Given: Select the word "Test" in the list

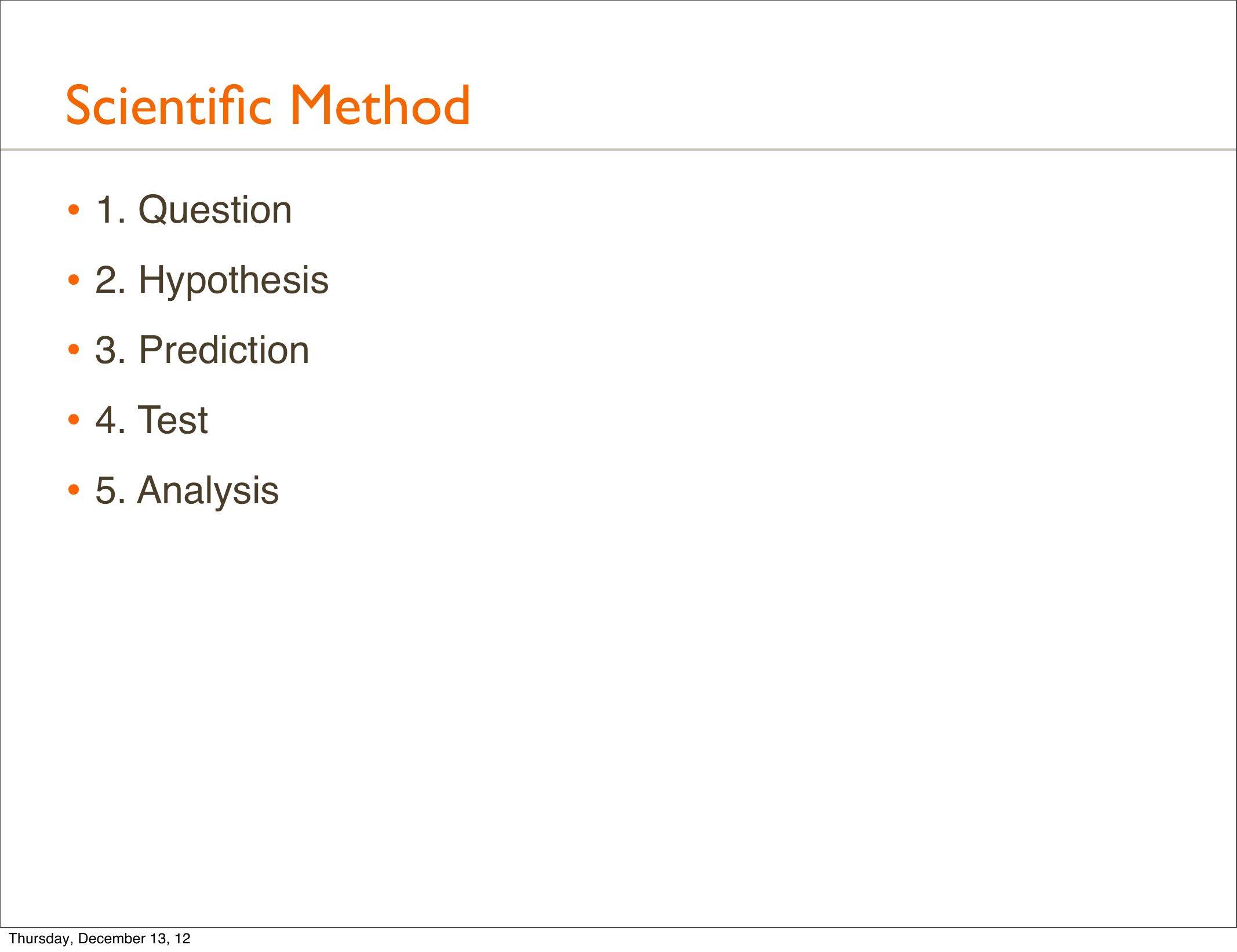Looking at the screenshot, I should (x=172, y=420).
